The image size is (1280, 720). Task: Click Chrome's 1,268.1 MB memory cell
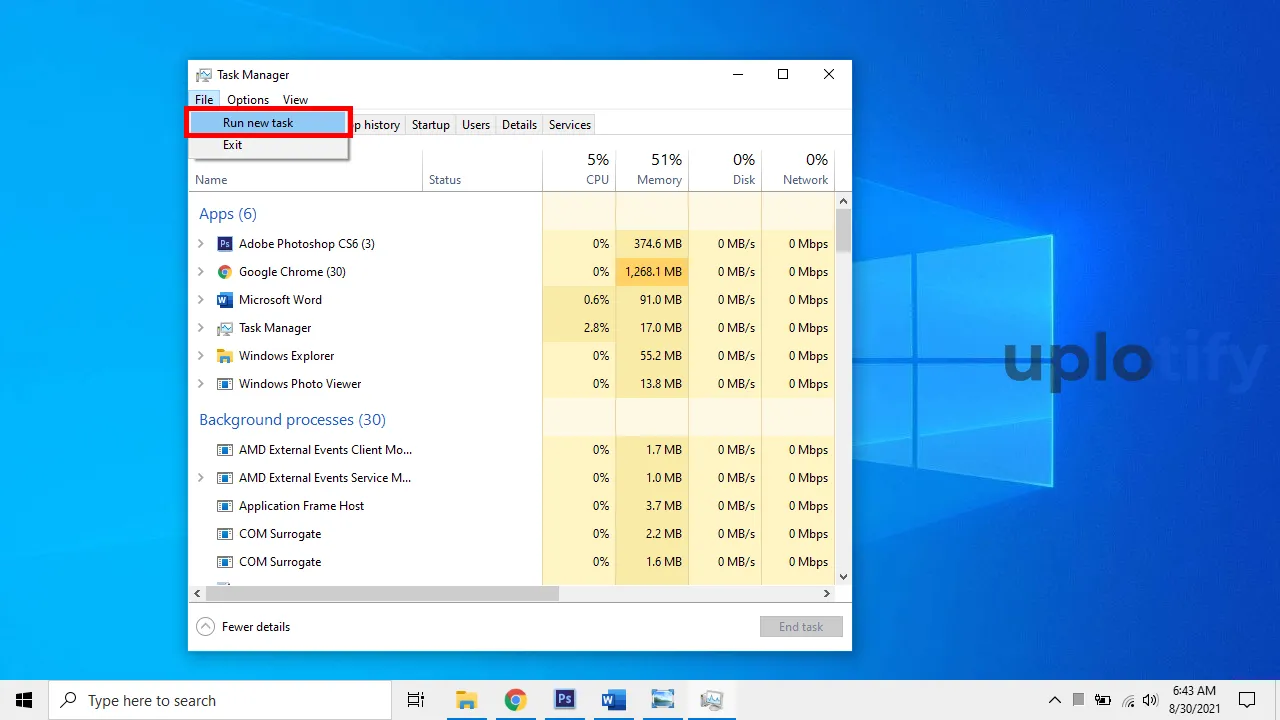click(652, 272)
